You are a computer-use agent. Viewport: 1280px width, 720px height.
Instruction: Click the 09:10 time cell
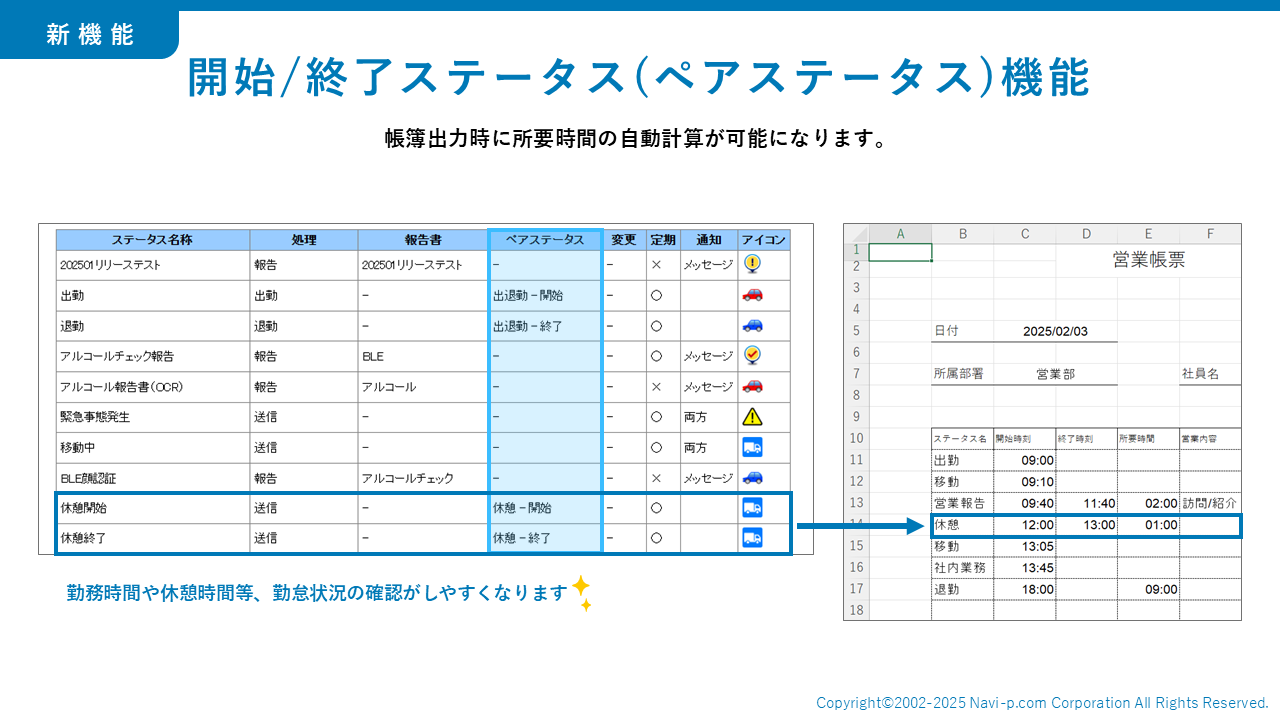[1024, 482]
